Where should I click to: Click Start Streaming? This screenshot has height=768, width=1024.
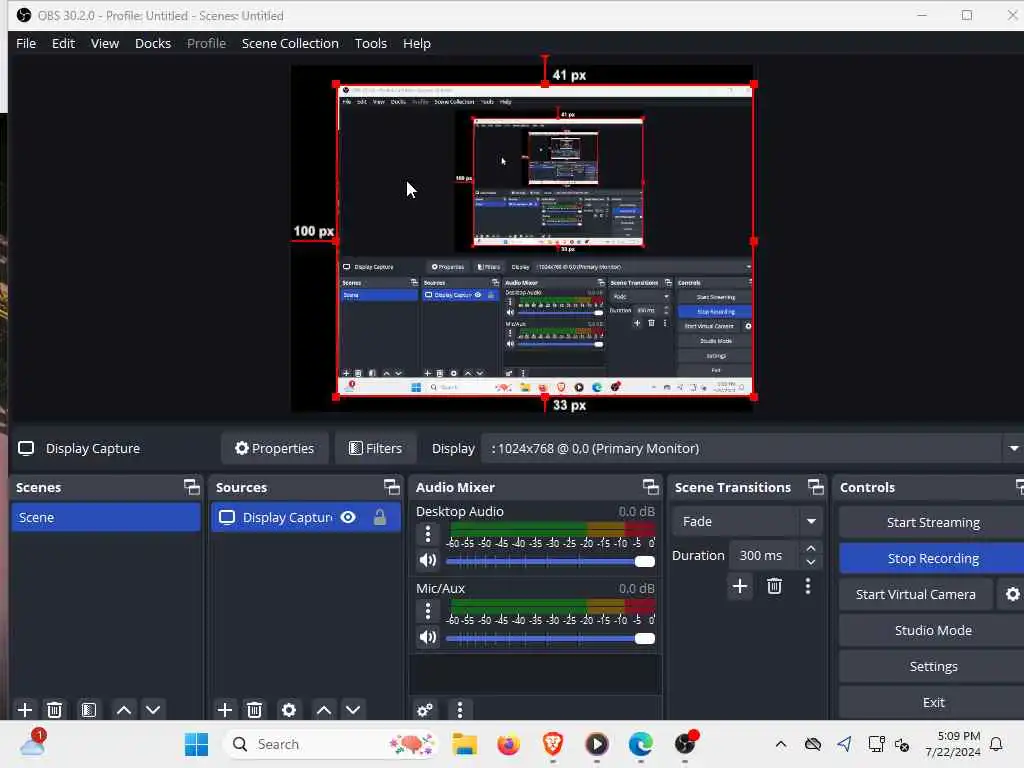tap(933, 522)
